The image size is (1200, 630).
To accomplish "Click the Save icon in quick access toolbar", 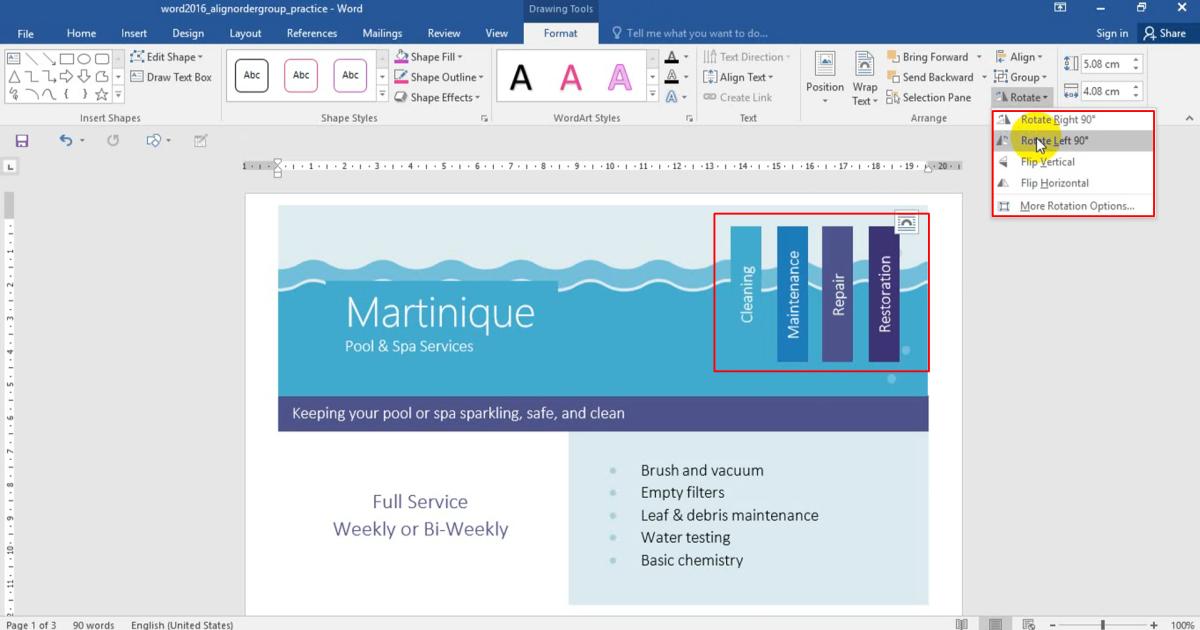I will [22, 141].
